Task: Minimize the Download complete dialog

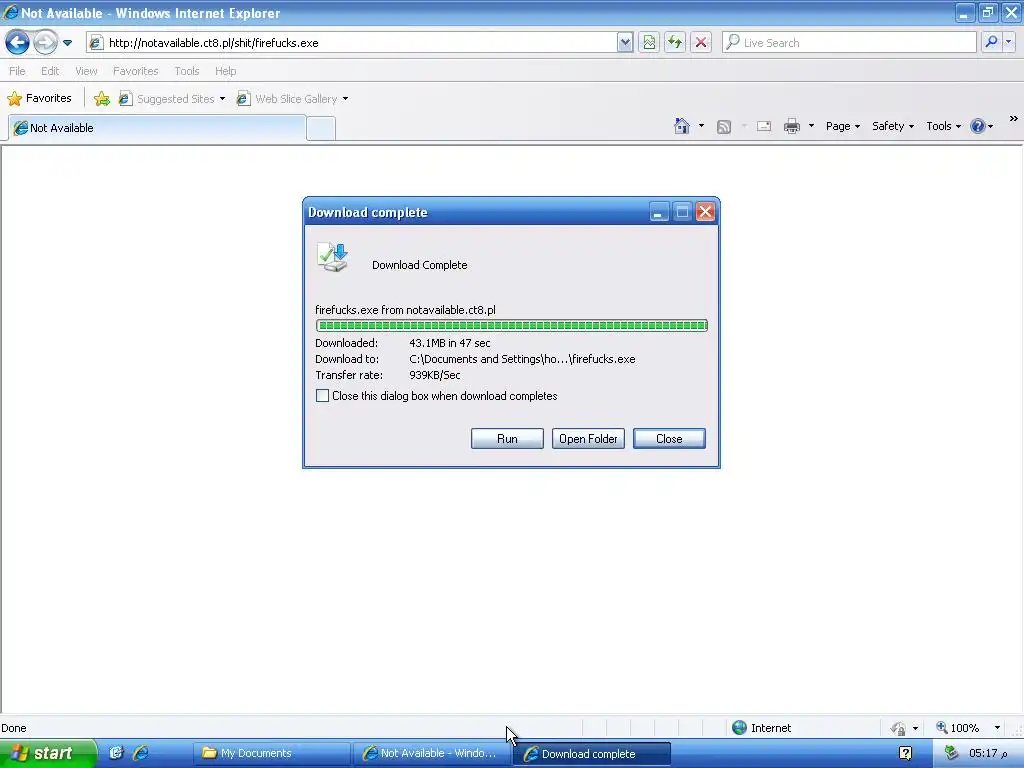Action: tap(659, 212)
